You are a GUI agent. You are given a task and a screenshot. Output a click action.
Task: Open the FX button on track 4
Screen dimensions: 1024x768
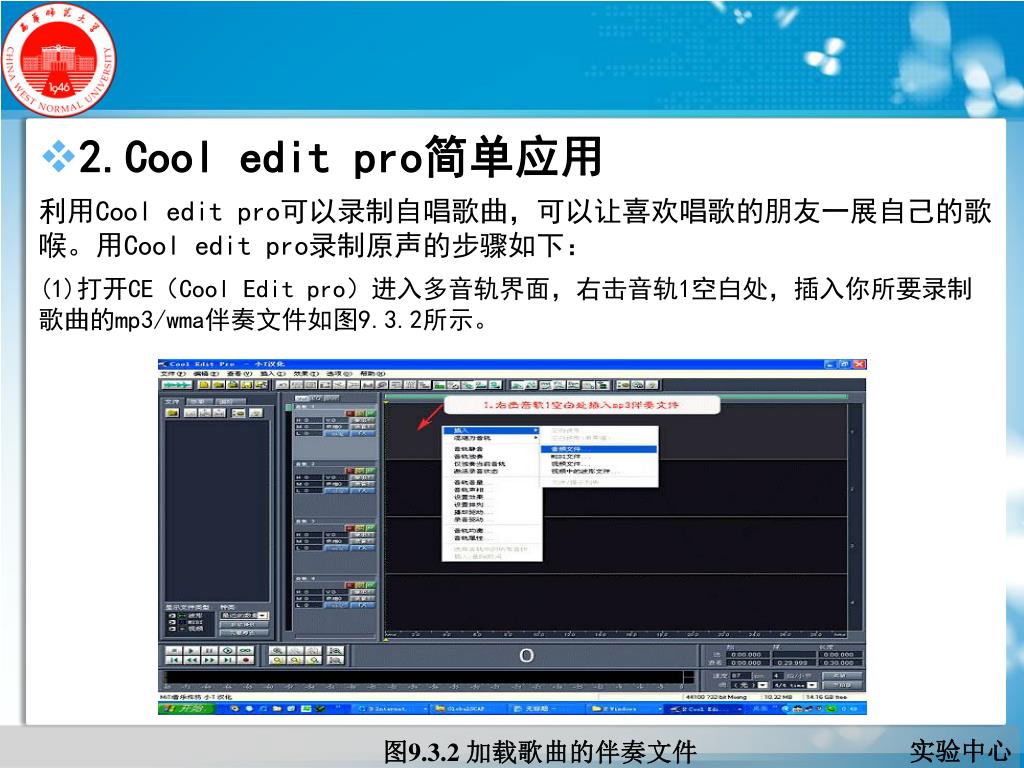coord(363,605)
